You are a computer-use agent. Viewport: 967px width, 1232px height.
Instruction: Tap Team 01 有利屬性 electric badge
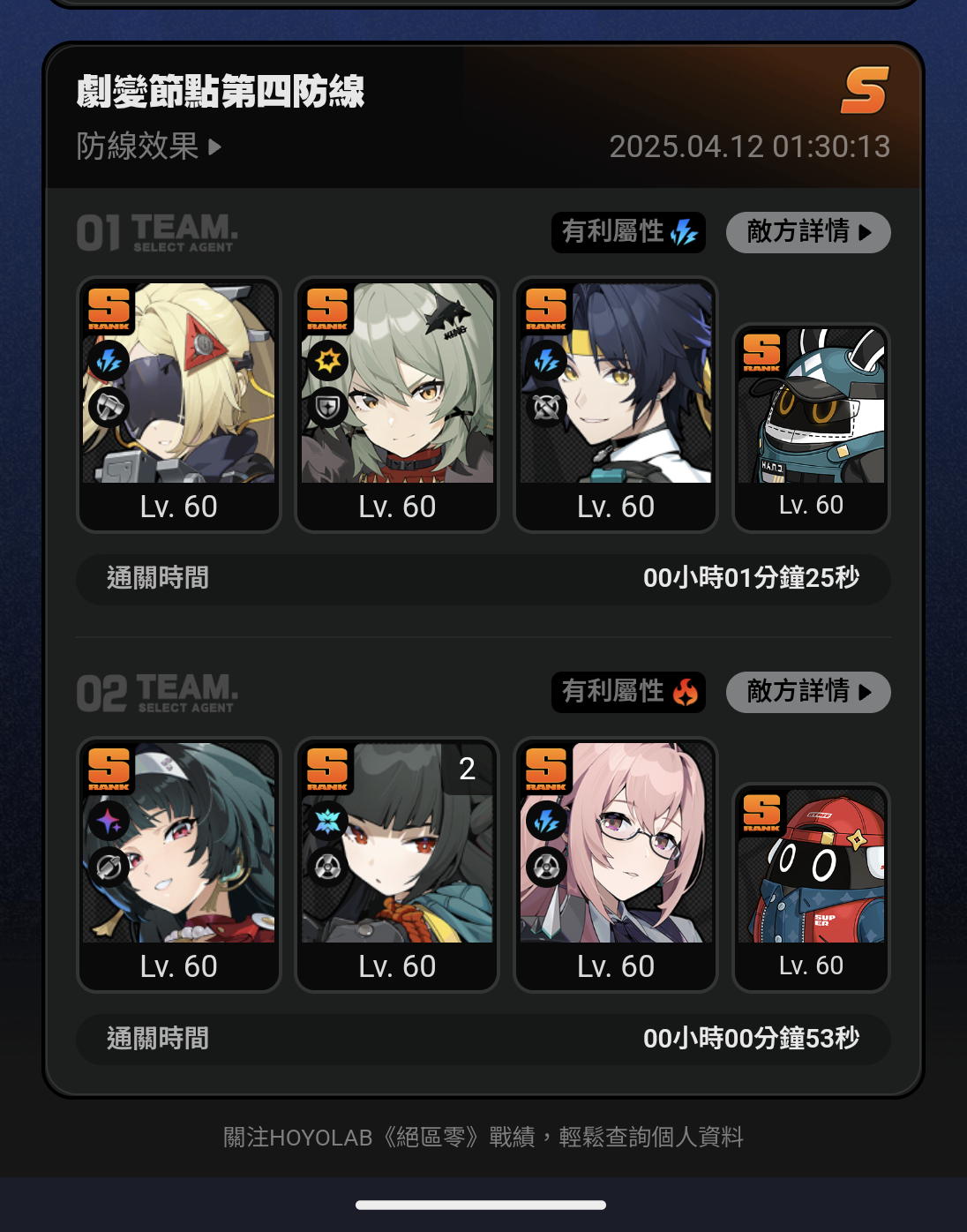click(628, 232)
